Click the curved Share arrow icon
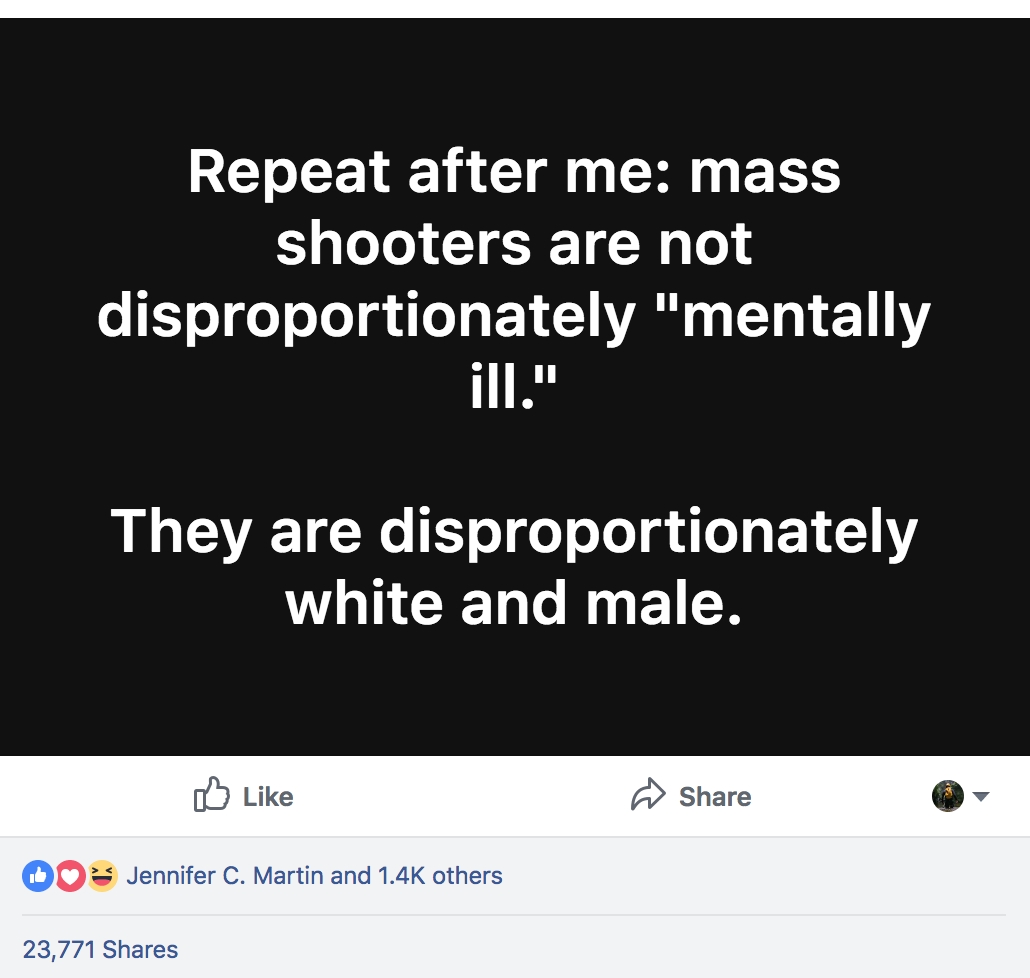Viewport: 1030px width, 978px height. click(648, 796)
